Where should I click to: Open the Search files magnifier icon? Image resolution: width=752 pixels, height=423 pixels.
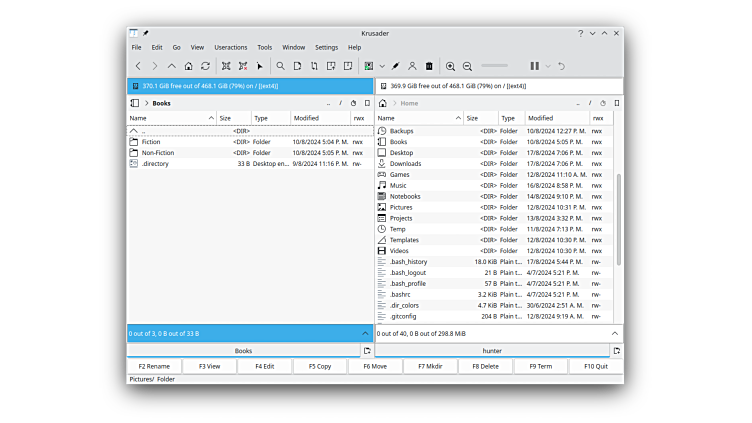[281, 66]
